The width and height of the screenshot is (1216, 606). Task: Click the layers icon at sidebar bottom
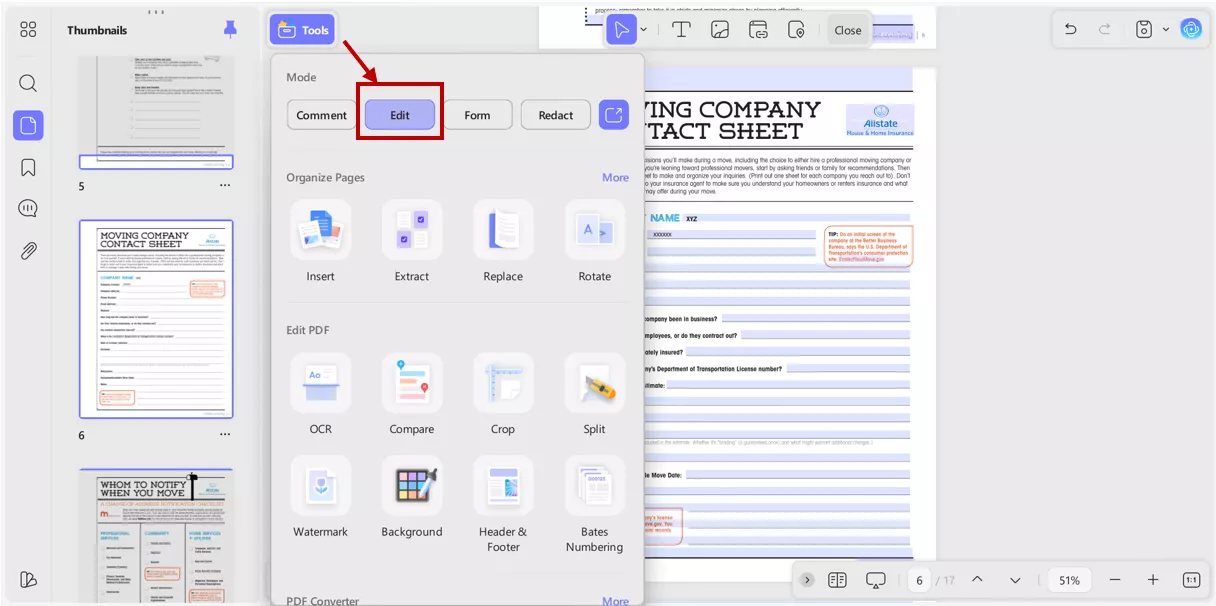28,580
